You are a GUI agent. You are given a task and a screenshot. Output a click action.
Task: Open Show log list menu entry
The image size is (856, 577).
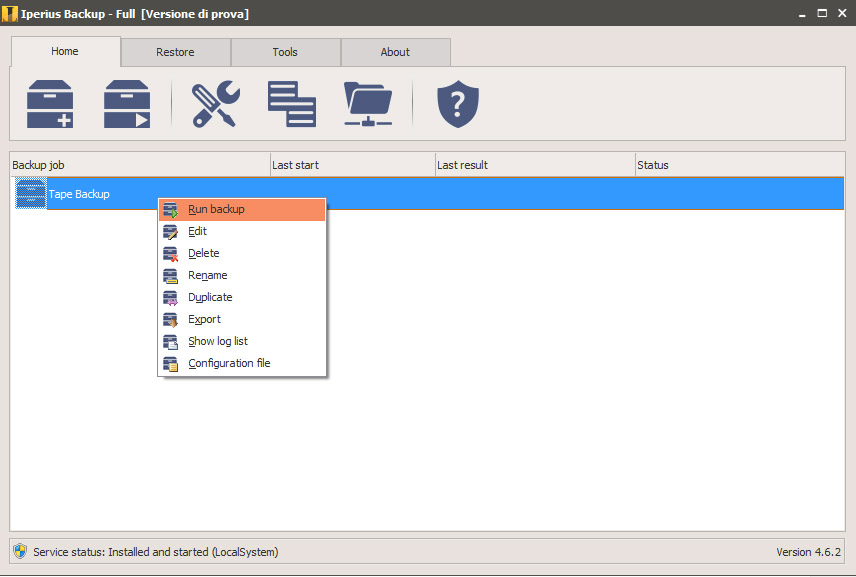pyautogui.click(x=242, y=341)
